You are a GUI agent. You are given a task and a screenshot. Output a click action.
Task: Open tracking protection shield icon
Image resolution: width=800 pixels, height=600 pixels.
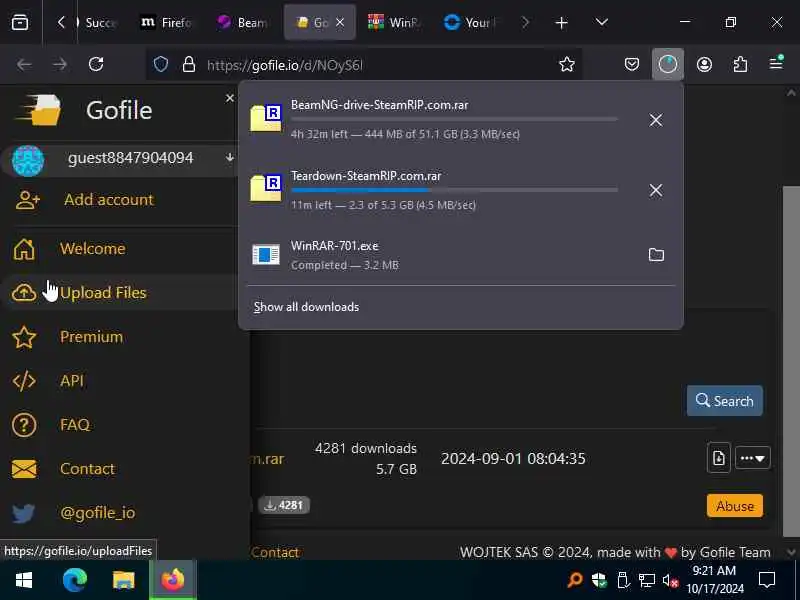point(161,65)
